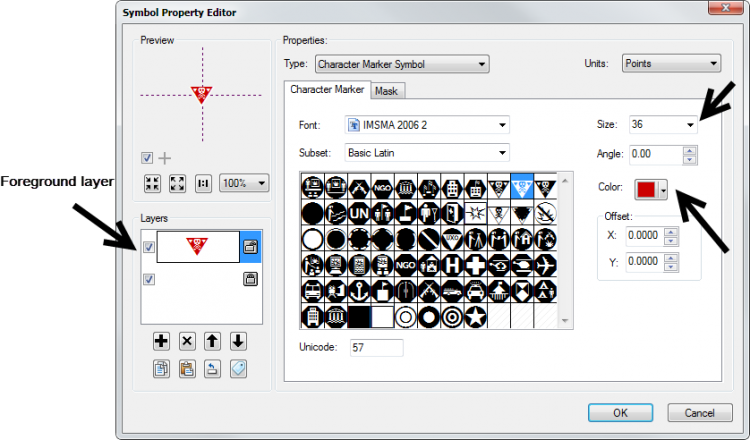Screen dimensions: 750x440
Task: Move layer down with the down arrow button
Action: (237, 340)
